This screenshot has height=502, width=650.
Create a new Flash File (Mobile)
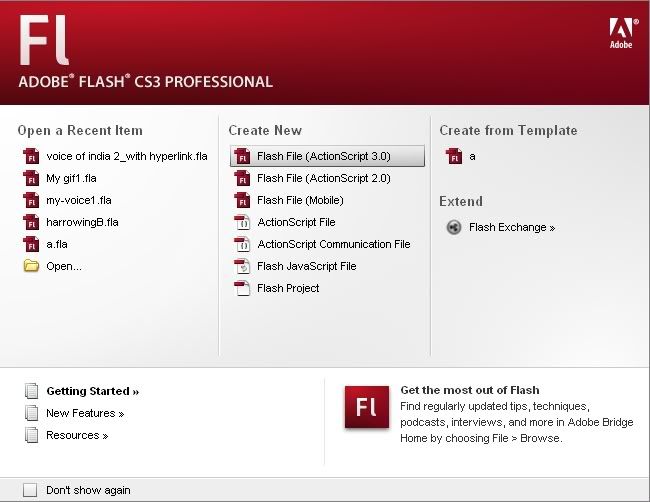[300, 200]
